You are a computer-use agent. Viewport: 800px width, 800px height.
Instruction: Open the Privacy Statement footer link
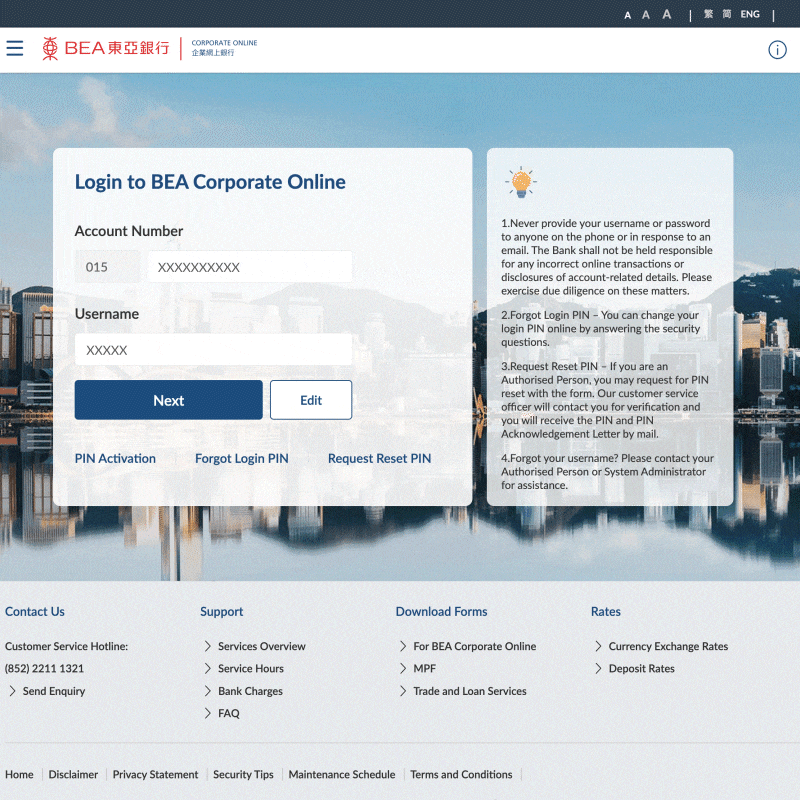pyautogui.click(x=155, y=774)
